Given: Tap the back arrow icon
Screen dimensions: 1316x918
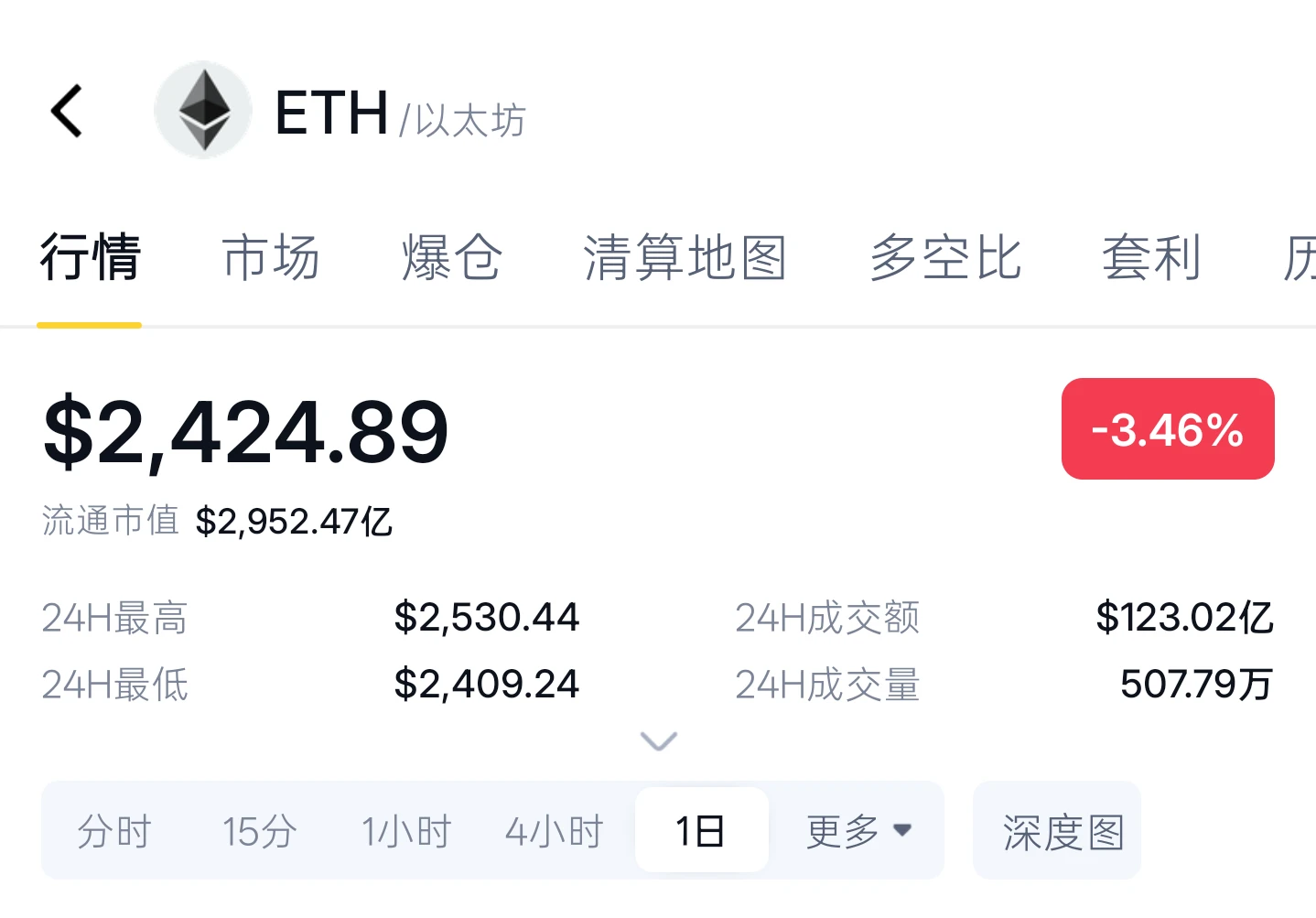Looking at the screenshot, I should tap(67, 111).
